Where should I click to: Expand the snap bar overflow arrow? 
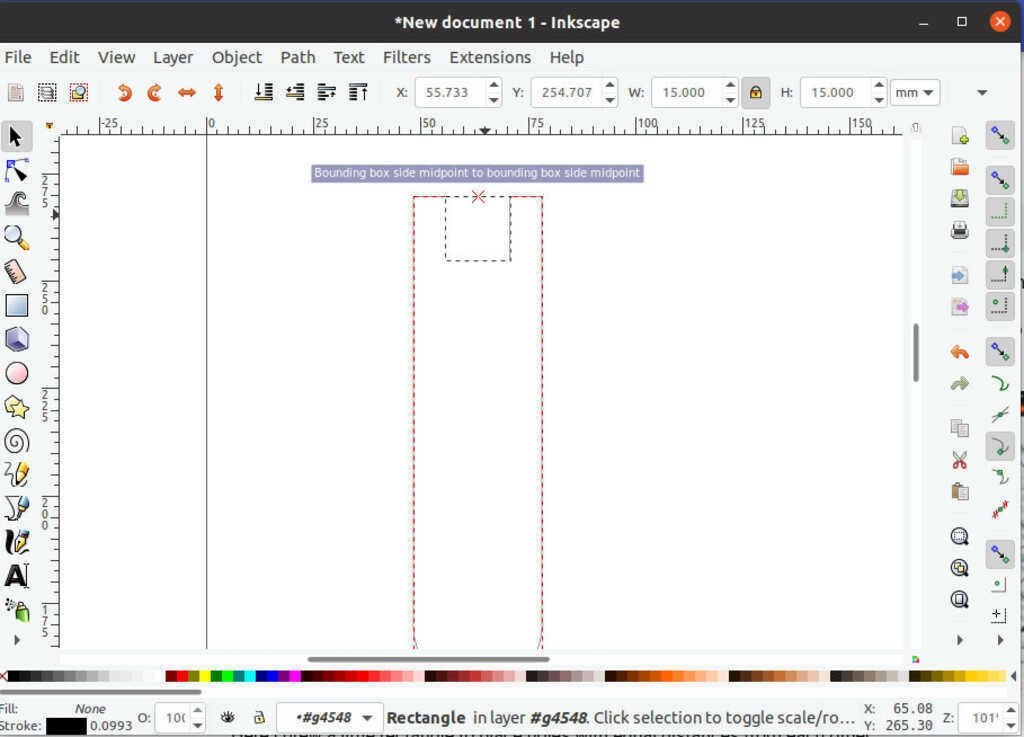tap(1000, 640)
